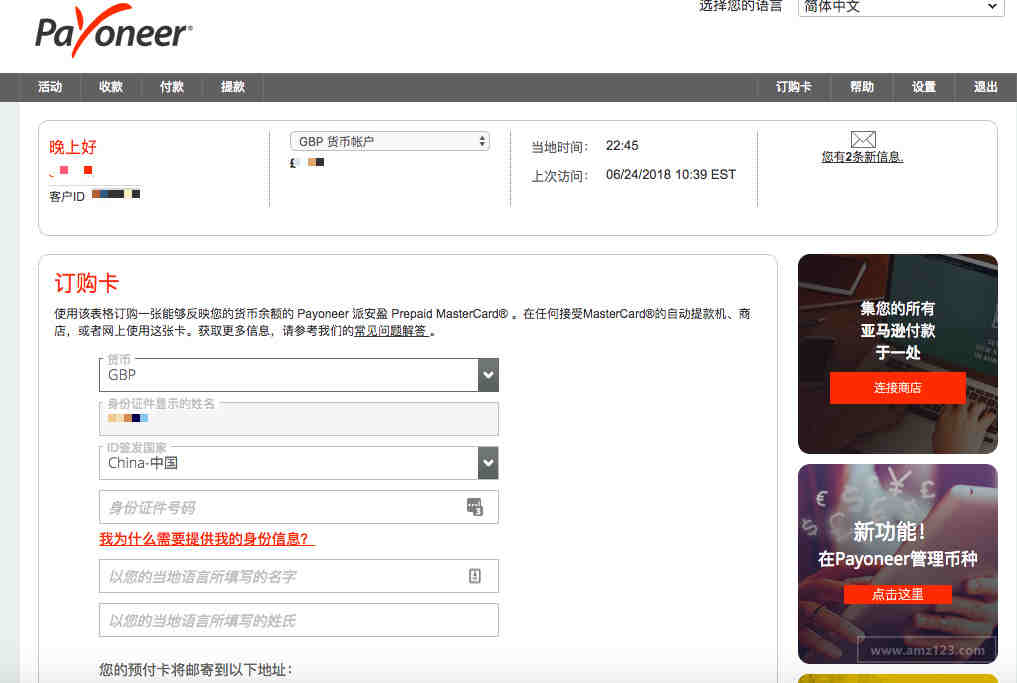
Task: Open the envelope messages icon
Action: [x=863, y=139]
